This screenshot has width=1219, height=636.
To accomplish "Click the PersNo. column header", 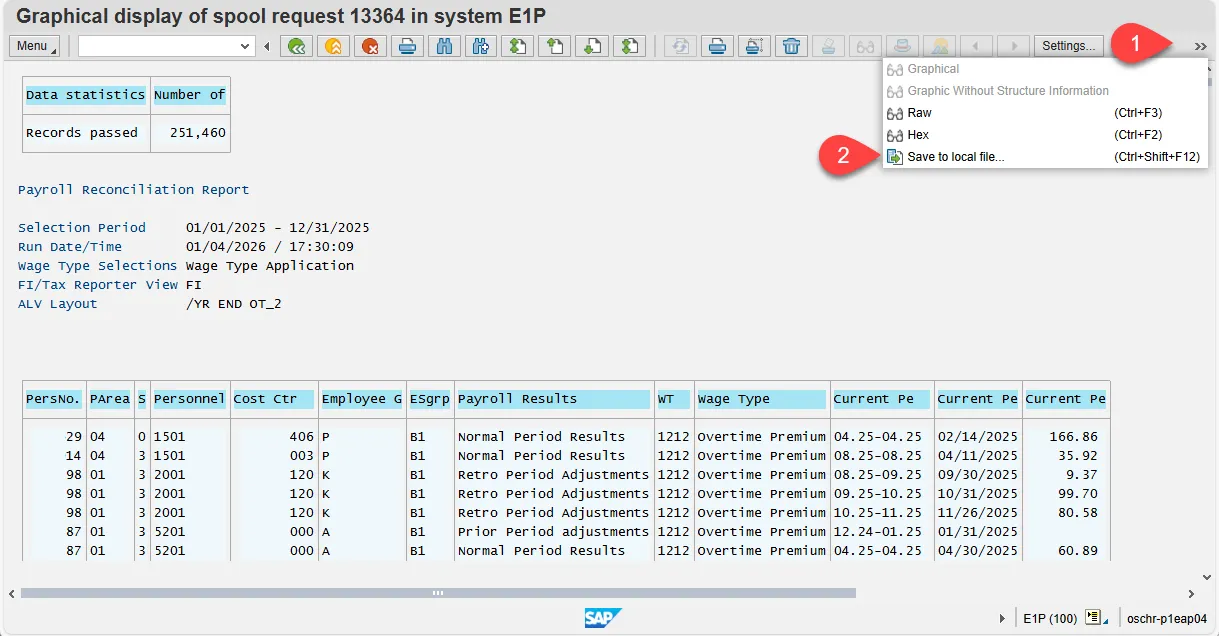I will pyautogui.click(x=53, y=399).
